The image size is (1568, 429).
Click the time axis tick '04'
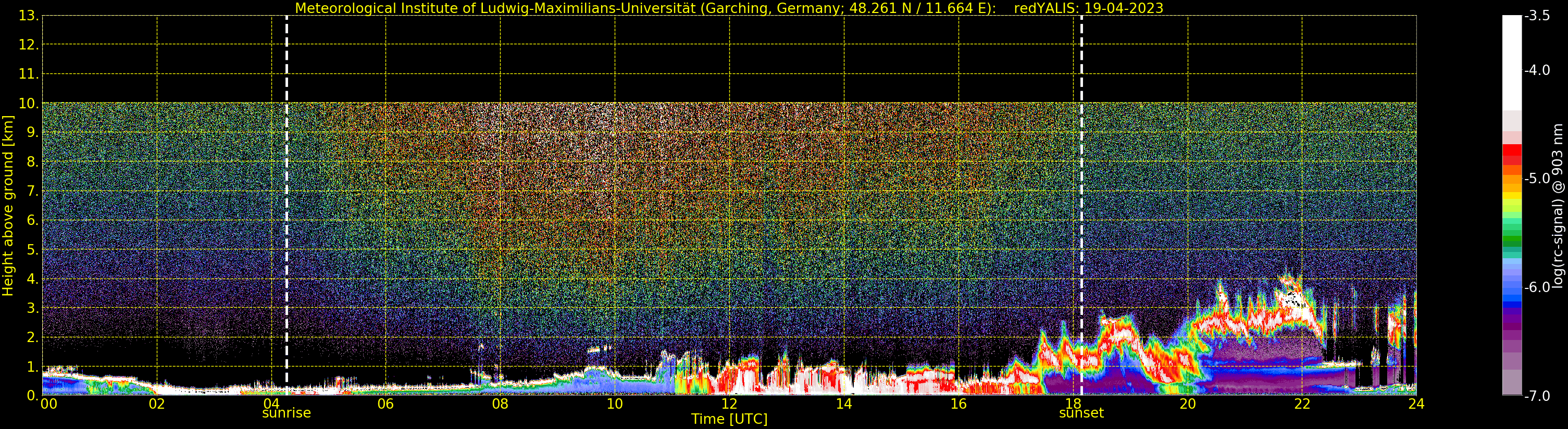tap(271, 404)
